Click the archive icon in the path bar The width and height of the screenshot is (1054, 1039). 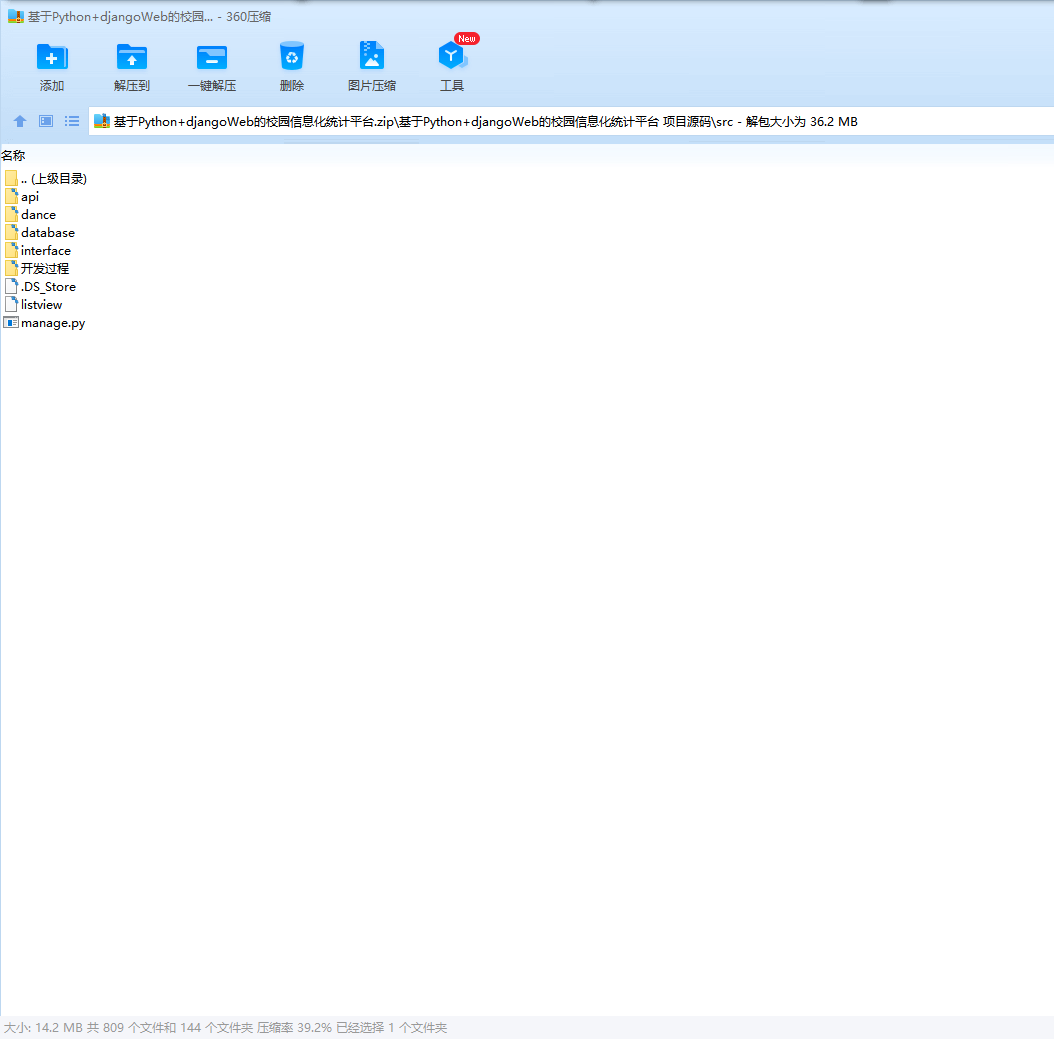tap(102, 121)
